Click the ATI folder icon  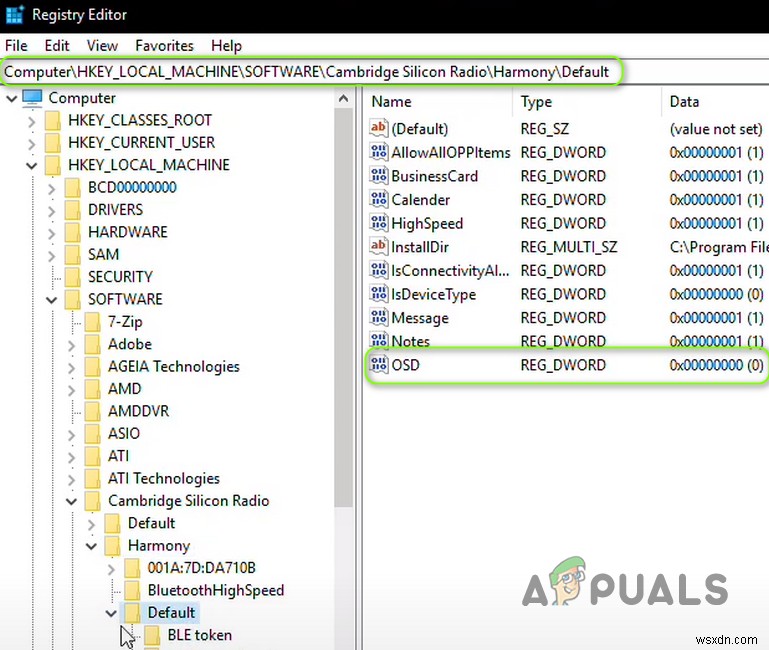pyautogui.click(x=93, y=456)
